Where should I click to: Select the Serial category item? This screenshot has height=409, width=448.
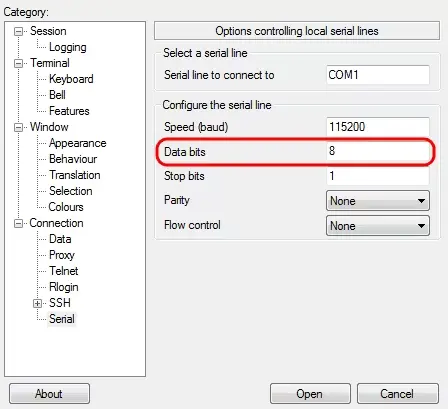pyautogui.click(x=62, y=319)
